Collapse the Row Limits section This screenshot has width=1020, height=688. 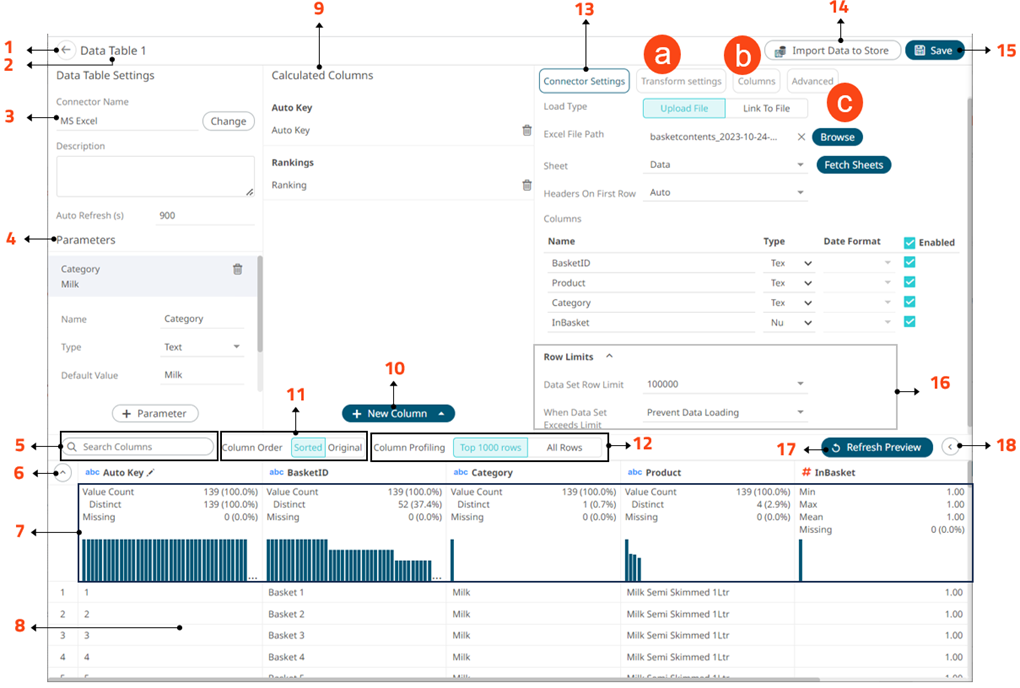[610, 356]
